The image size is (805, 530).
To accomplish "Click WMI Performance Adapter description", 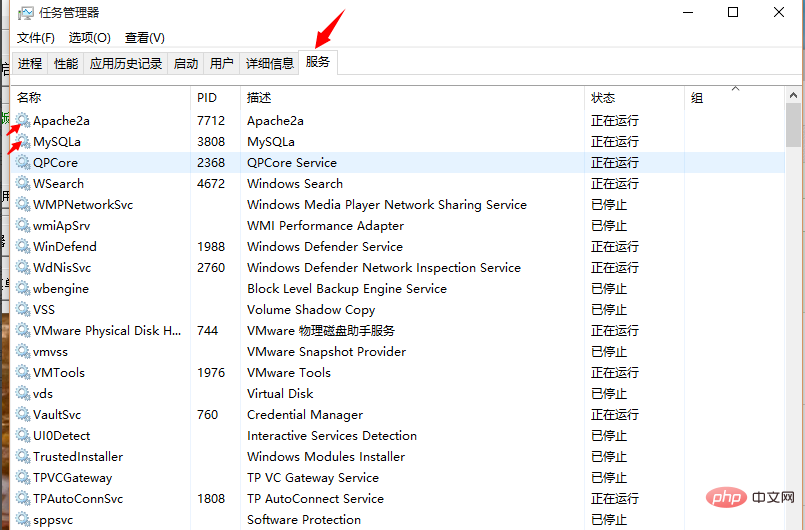I will (325, 226).
